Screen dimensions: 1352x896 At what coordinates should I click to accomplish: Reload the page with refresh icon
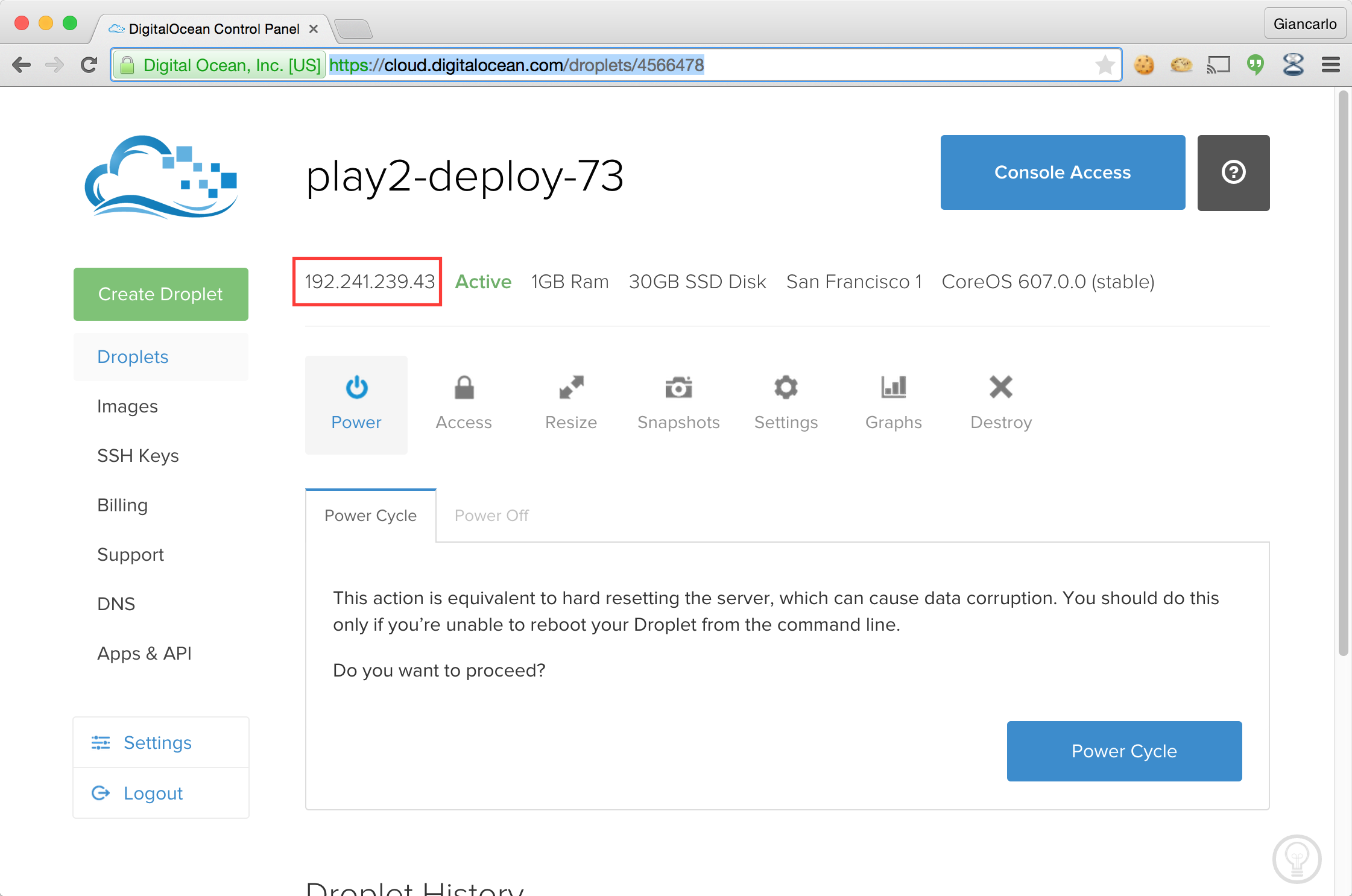coord(89,65)
